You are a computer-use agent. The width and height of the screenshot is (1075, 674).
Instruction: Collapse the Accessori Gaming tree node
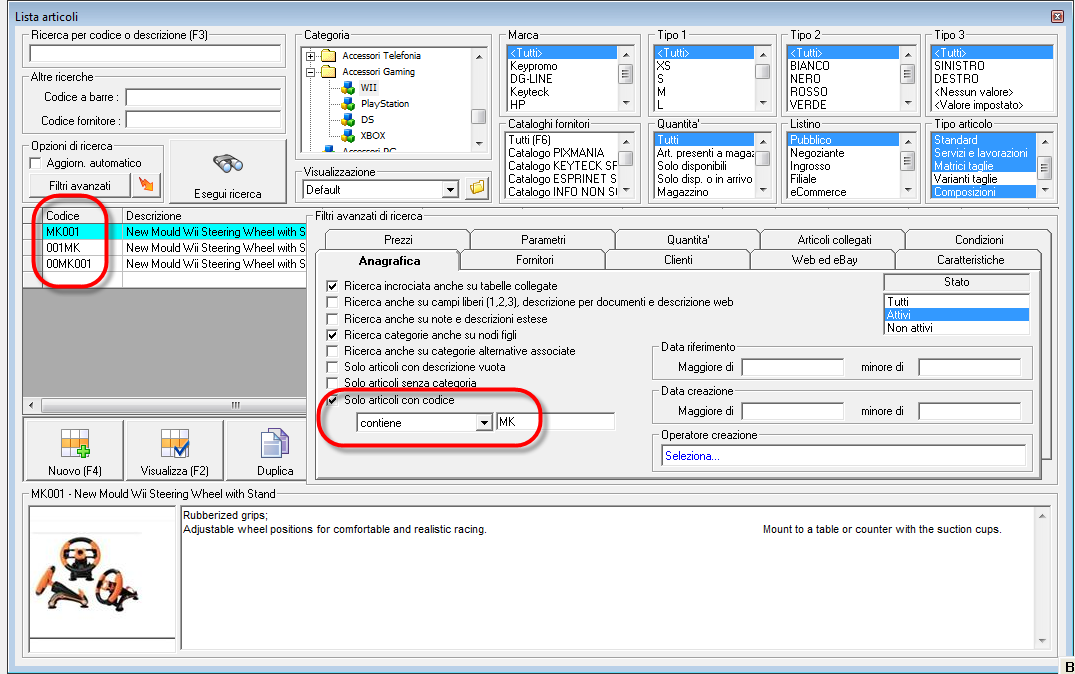[311, 72]
